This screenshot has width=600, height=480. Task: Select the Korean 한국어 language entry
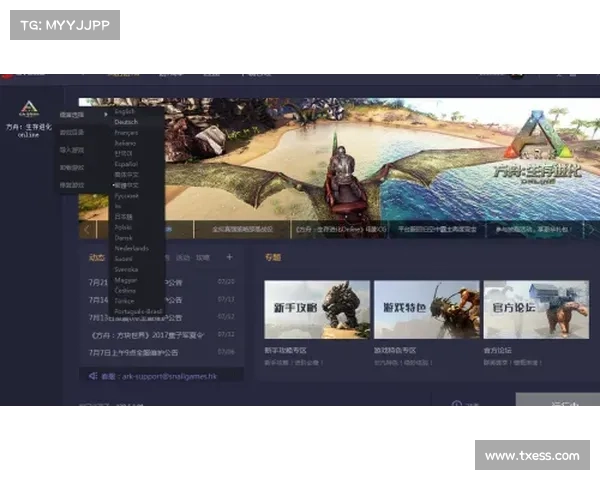click(x=123, y=153)
